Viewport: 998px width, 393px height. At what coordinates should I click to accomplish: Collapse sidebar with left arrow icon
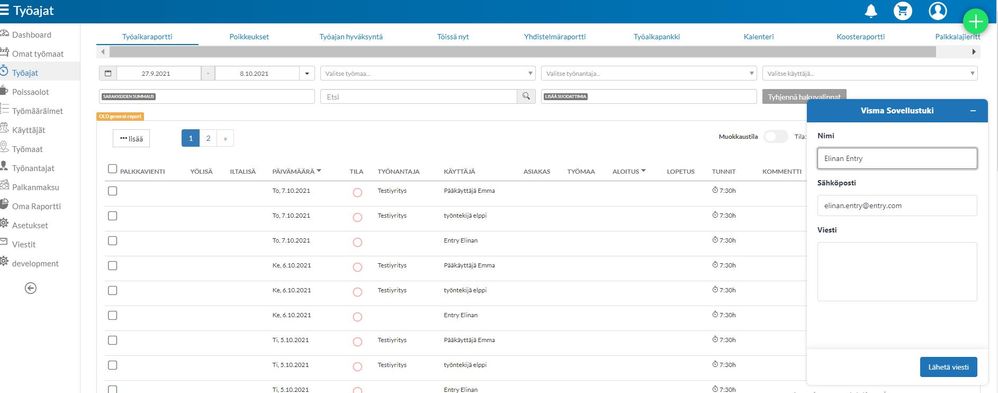click(x=31, y=288)
